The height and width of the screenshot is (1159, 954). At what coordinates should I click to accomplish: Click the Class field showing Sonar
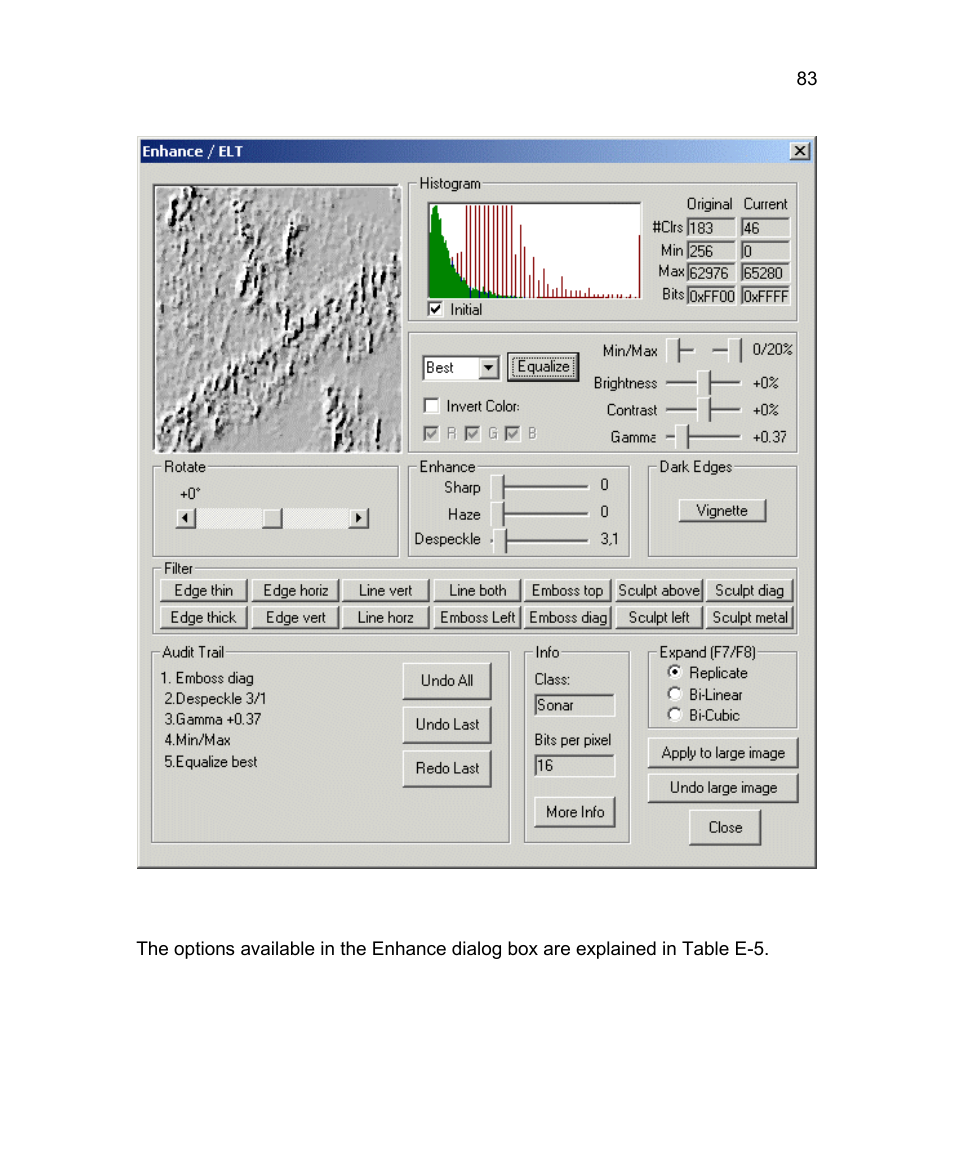click(x=574, y=705)
